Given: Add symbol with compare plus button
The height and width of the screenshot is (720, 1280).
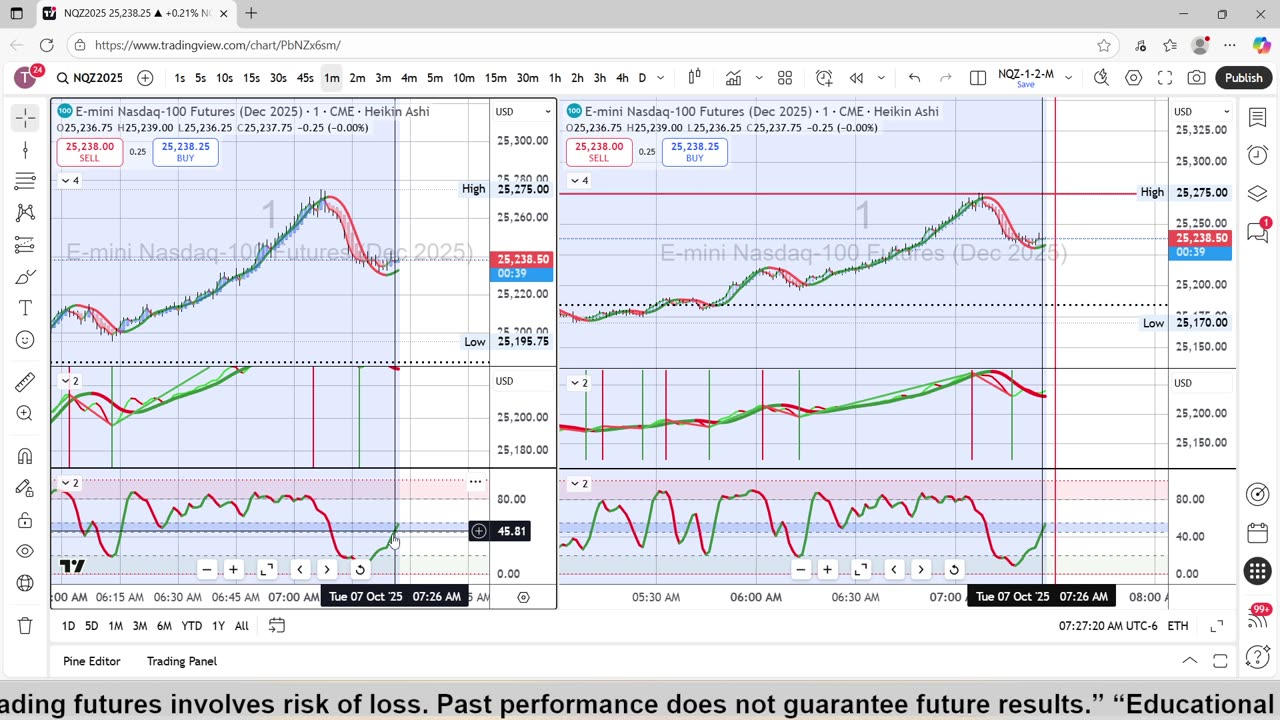Looking at the screenshot, I should click(x=145, y=78).
